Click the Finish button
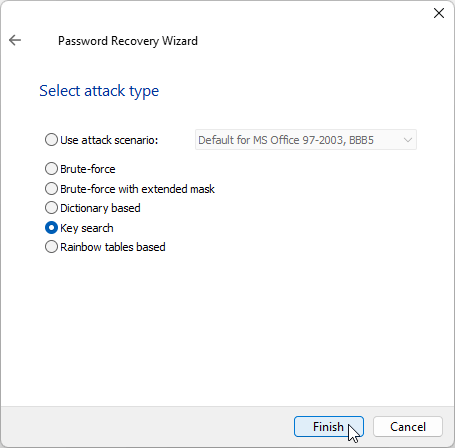Screen dimensions: 455x448 click(329, 426)
